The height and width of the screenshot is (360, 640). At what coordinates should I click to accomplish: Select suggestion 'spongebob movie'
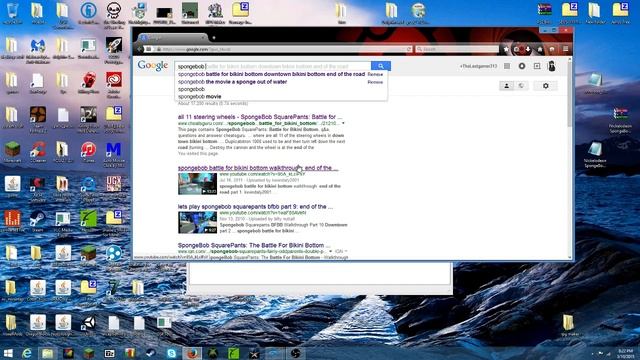click(200, 96)
